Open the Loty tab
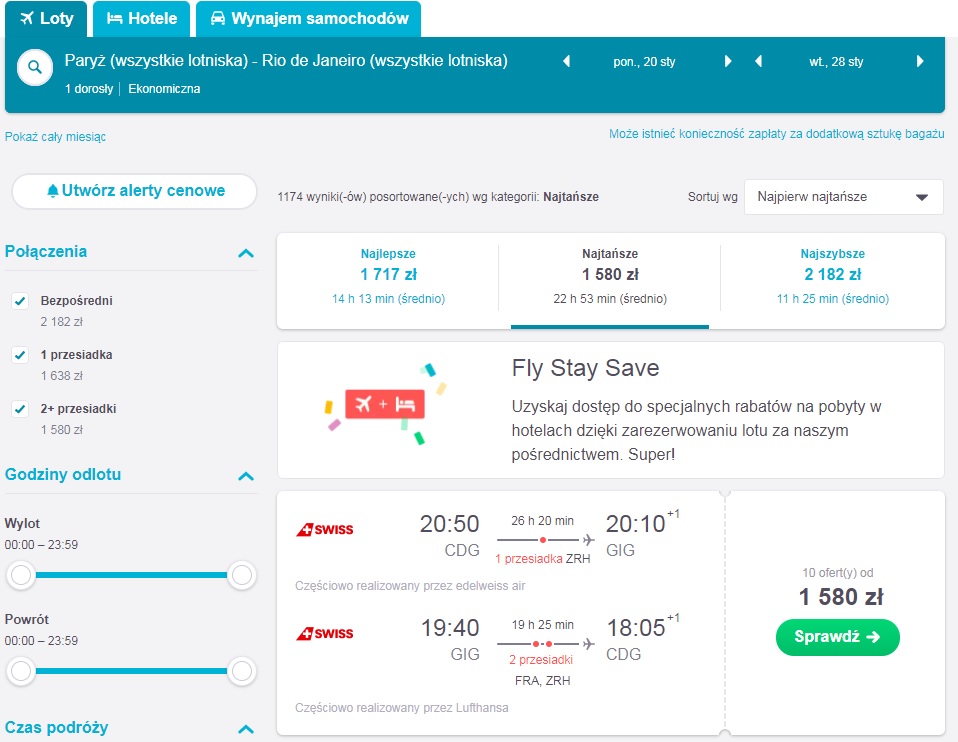Viewport: 958px width, 742px height. (46, 19)
